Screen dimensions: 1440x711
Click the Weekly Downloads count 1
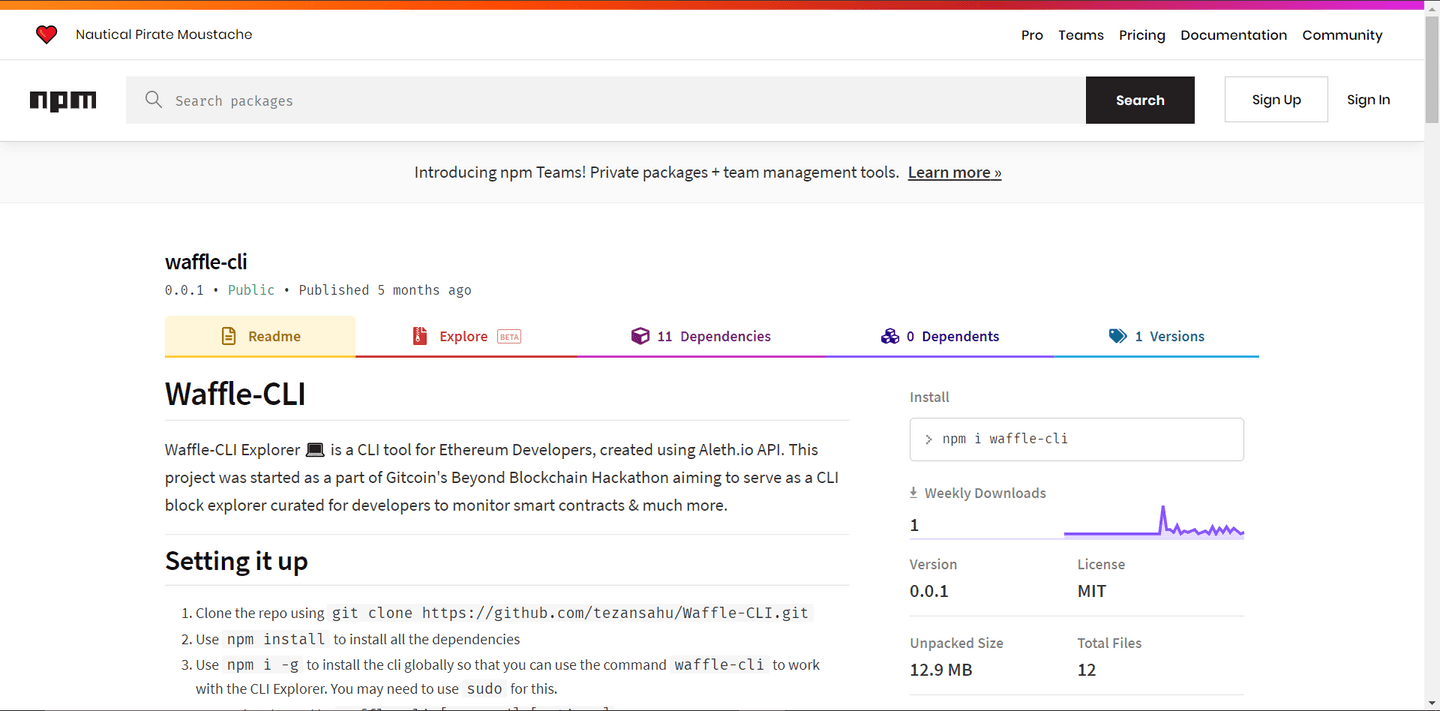pyautogui.click(x=914, y=525)
